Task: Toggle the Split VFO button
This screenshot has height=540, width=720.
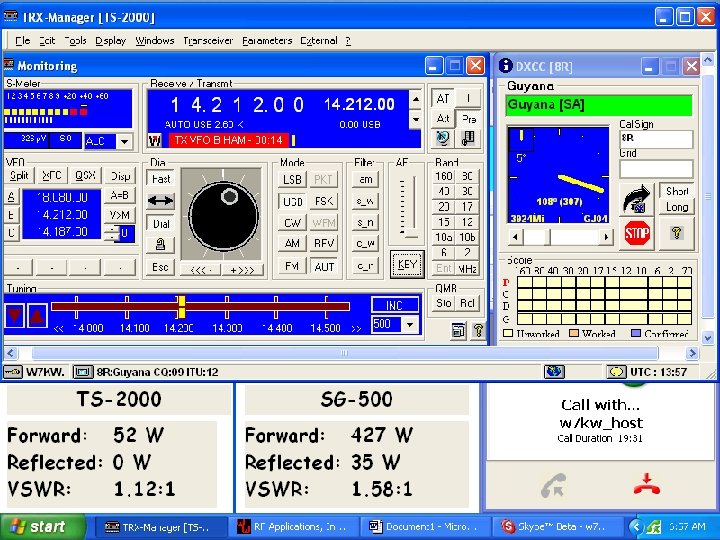Action: click(x=19, y=175)
